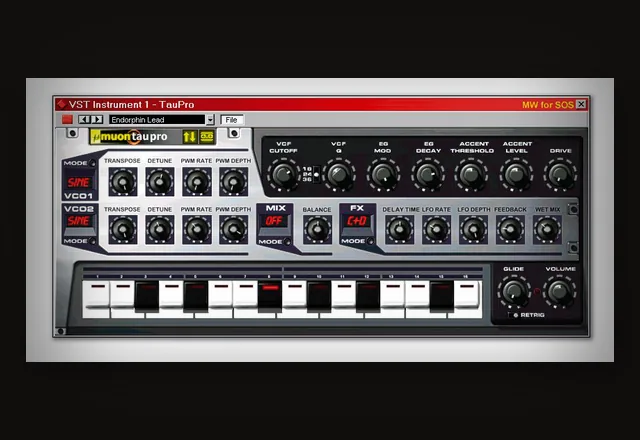The height and width of the screenshot is (440, 640).
Task: Toggle sequencer step 2 key
Action: pyautogui.click(x=122, y=294)
